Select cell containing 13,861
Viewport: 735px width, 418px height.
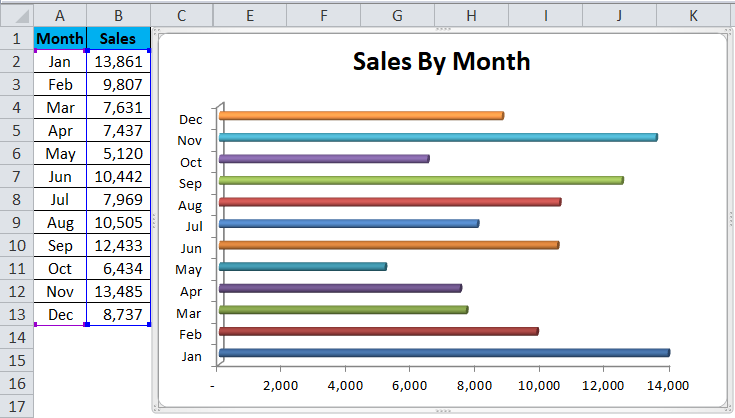click(x=118, y=61)
